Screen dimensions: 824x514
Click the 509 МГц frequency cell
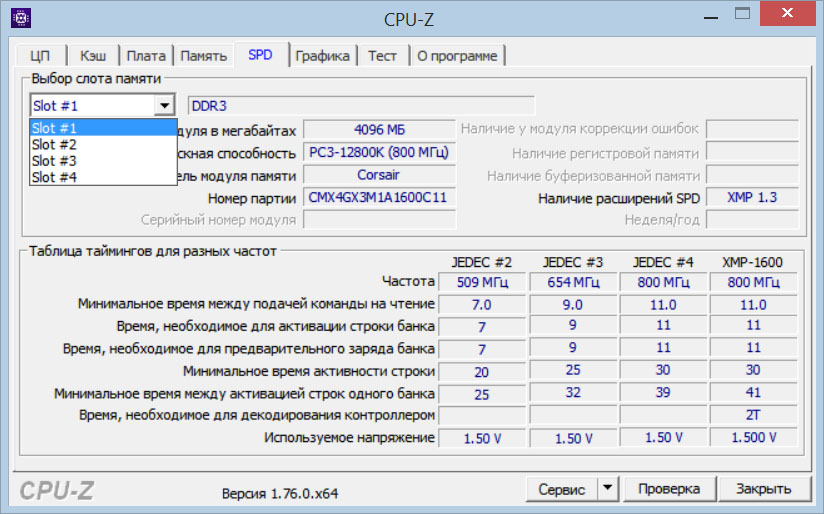coord(482,282)
